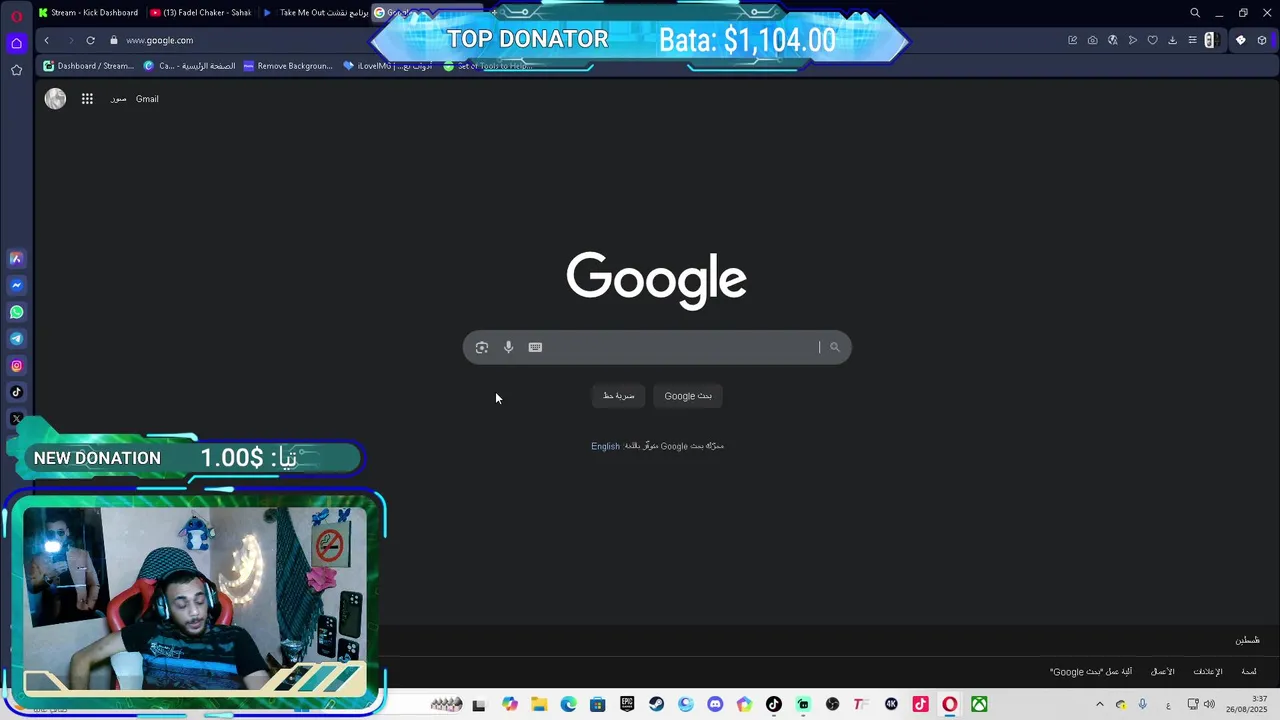Open the Canva home page bookmark
The width and height of the screenshot is (1280, 720).
pos(190,66)
